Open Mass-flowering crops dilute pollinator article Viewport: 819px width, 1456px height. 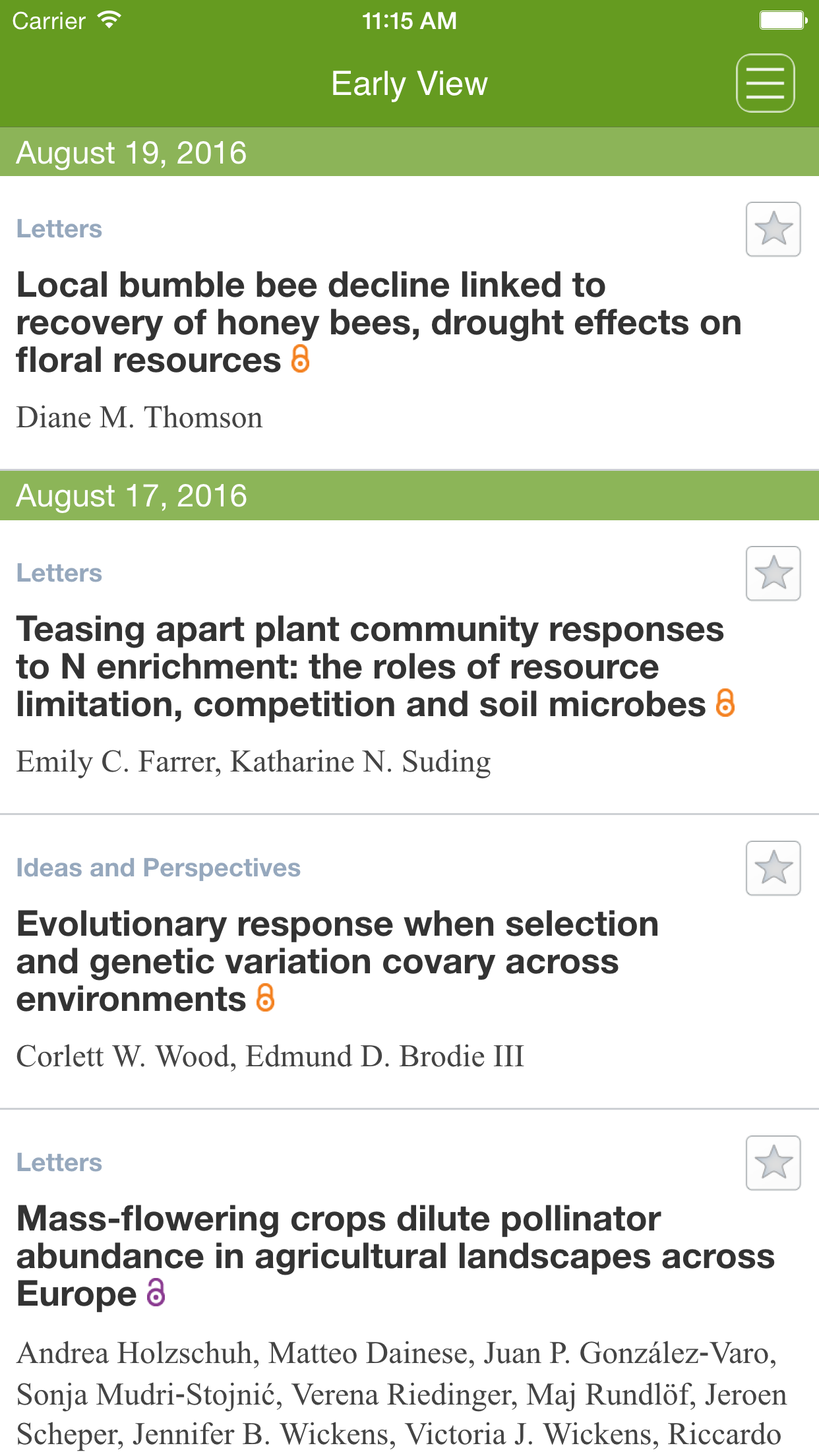[x=394, y=1256]
